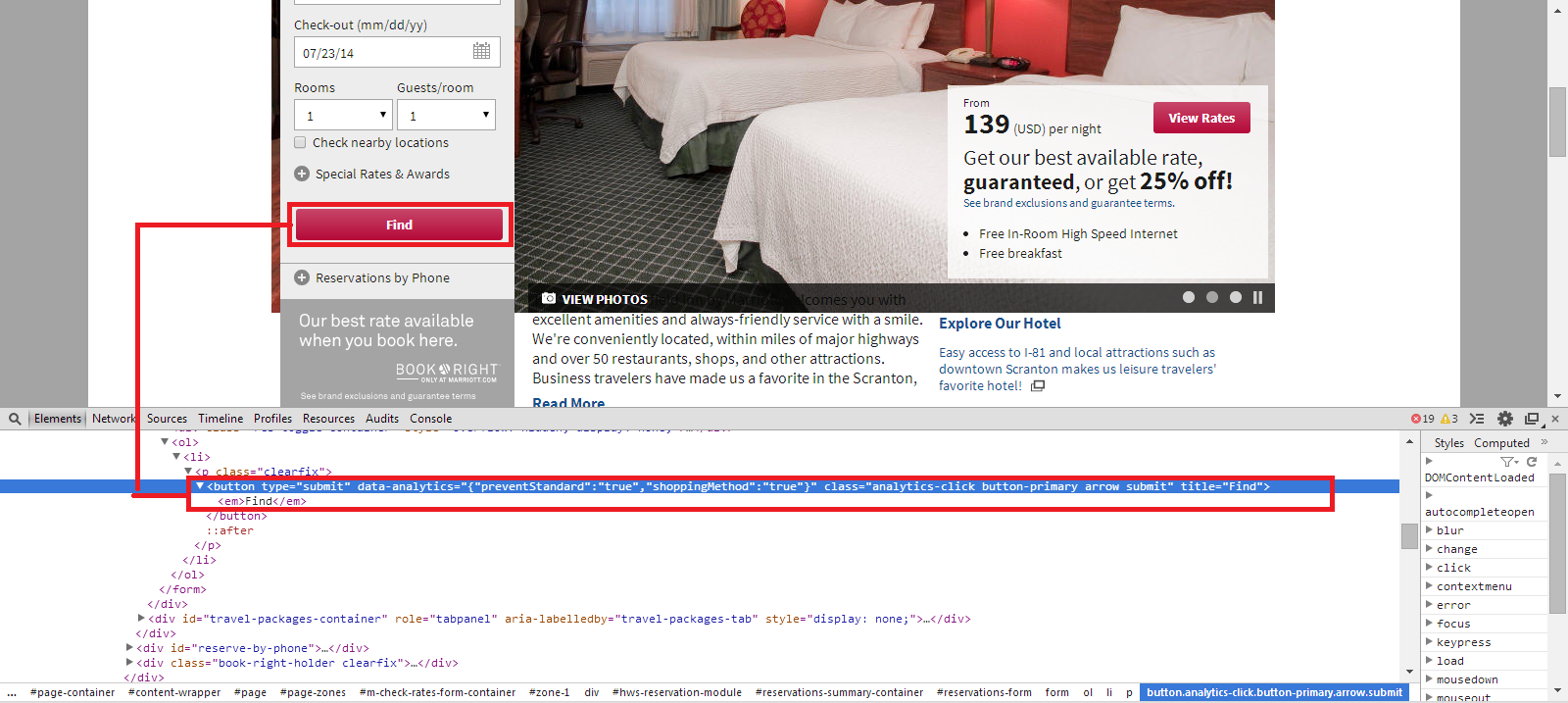Screen dimensions: 1568x703
Task: Click the check-out date input field
Action: tap(382, 53)
